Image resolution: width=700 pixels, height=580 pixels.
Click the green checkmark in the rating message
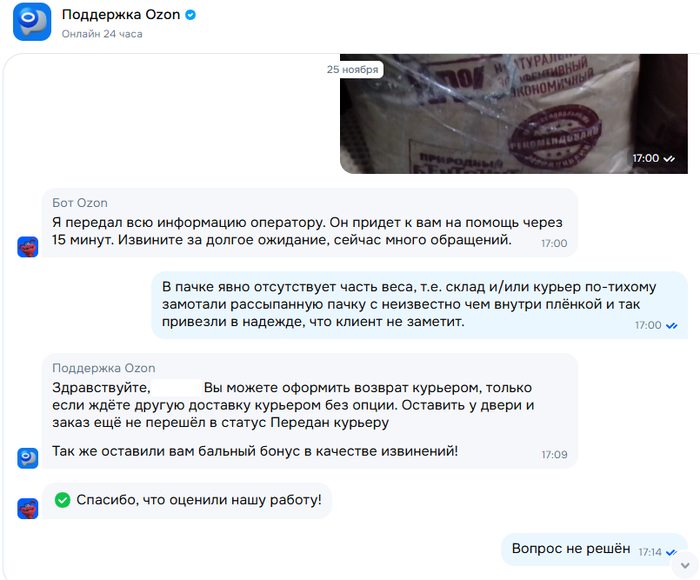point(62,500)
